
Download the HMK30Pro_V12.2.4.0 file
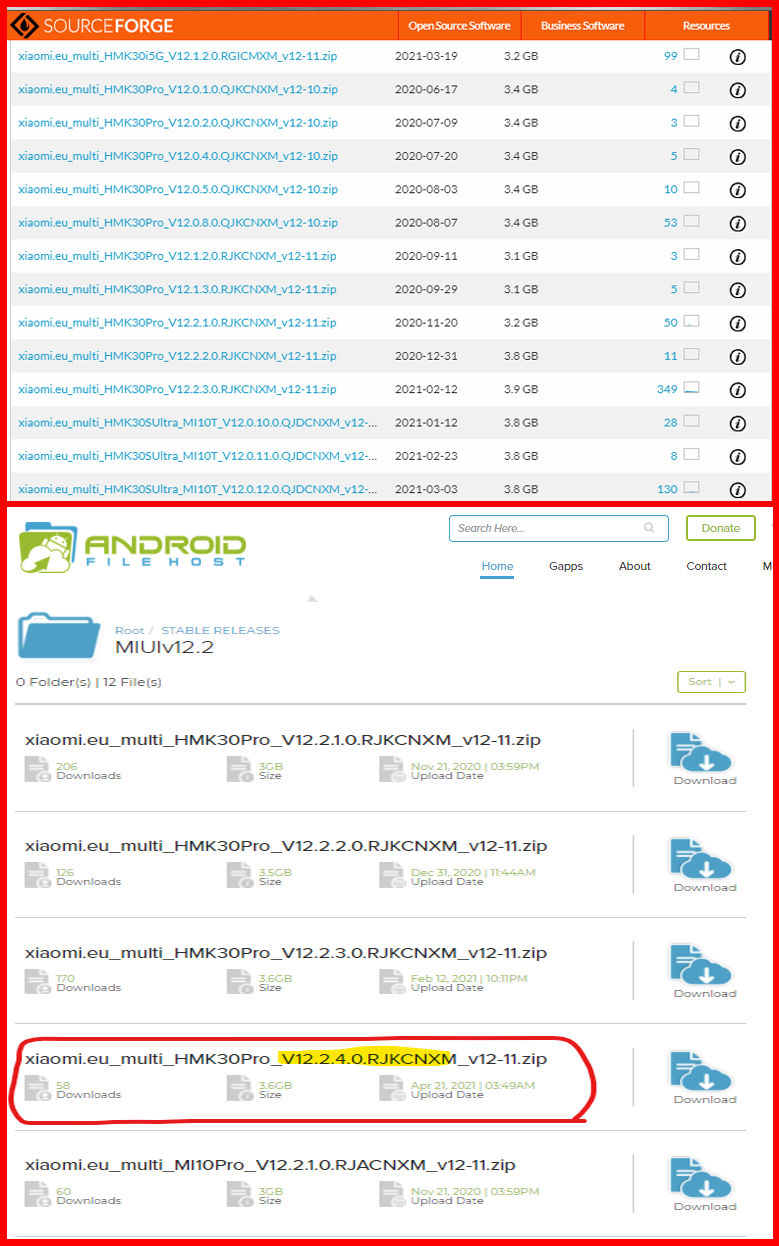704,1077
